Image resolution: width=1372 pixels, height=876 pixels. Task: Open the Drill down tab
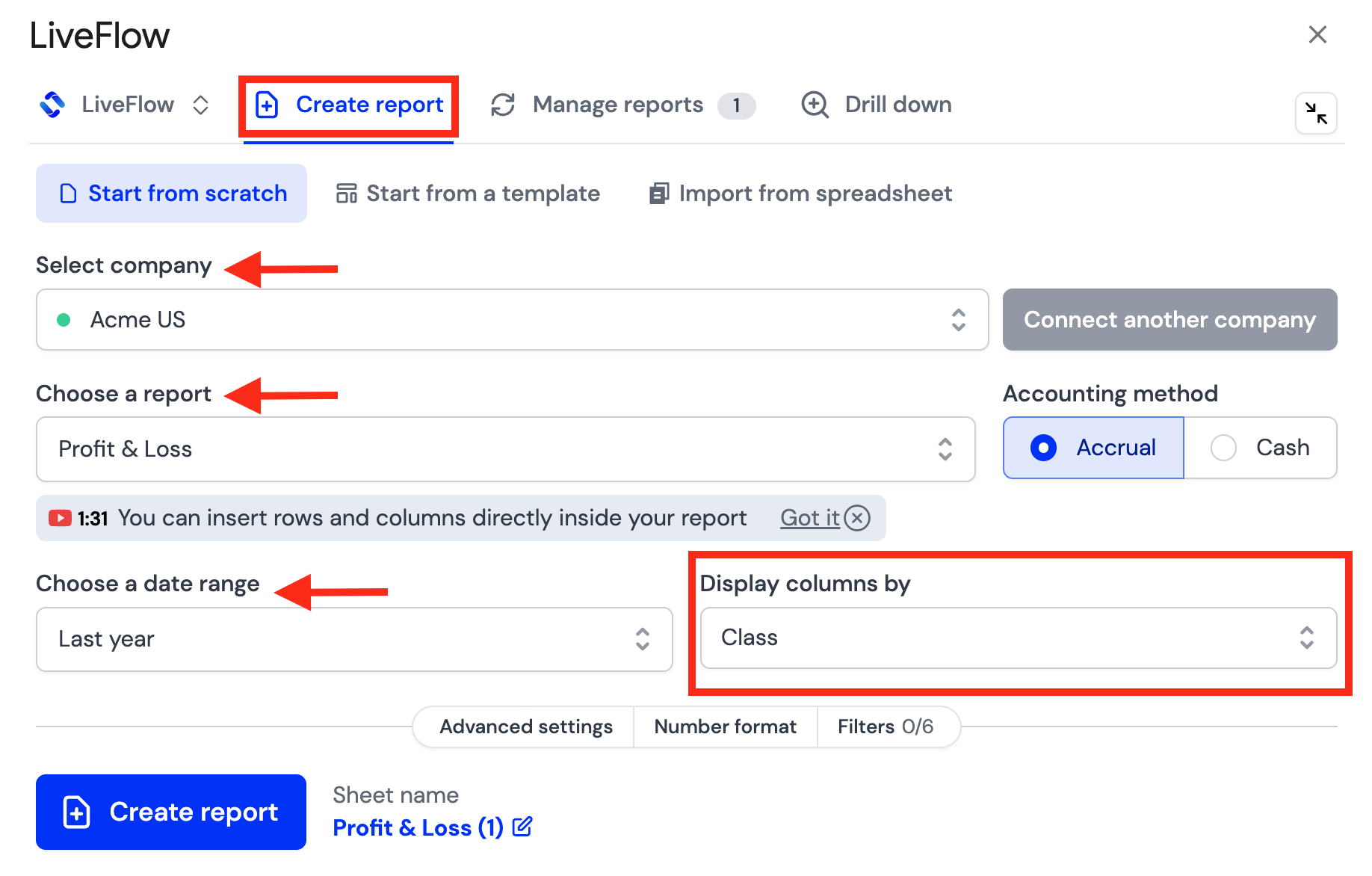pyautogui.click(x=877, y=105)
